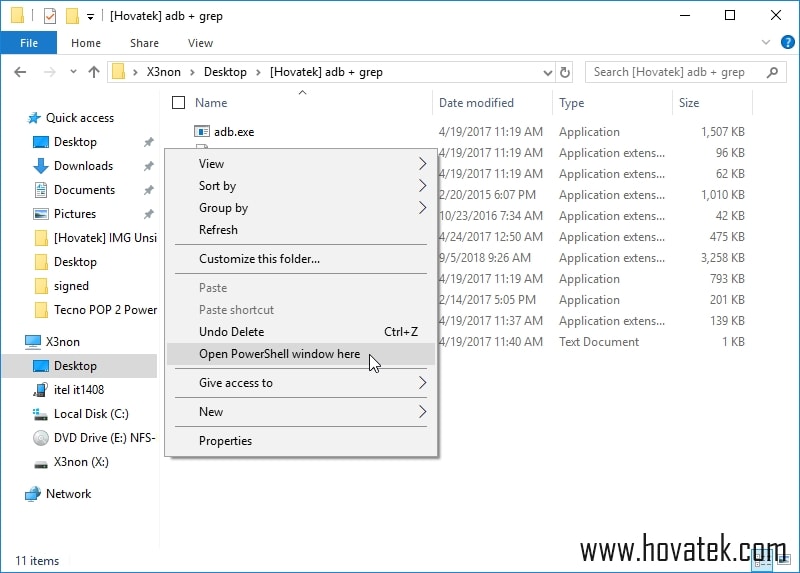This screenshot has width=800, height=573.
Task: Expand chevron after Desktop in breadcrumb
Action: tap(258, 72)
